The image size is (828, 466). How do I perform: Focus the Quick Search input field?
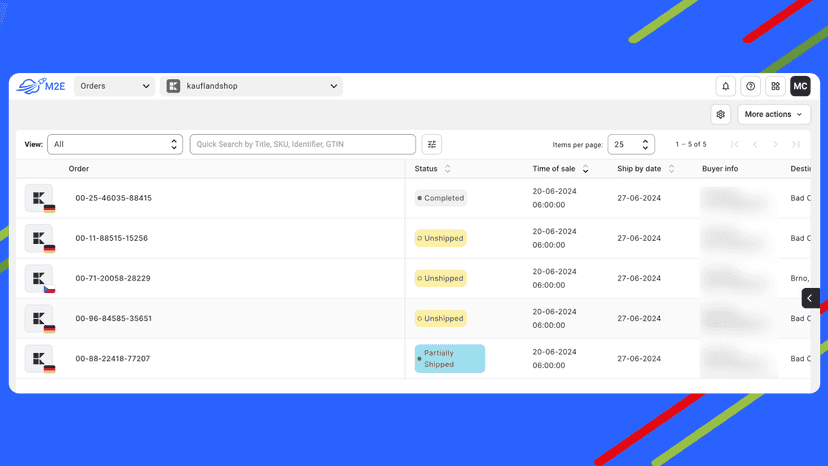click(x=303, y=144)
